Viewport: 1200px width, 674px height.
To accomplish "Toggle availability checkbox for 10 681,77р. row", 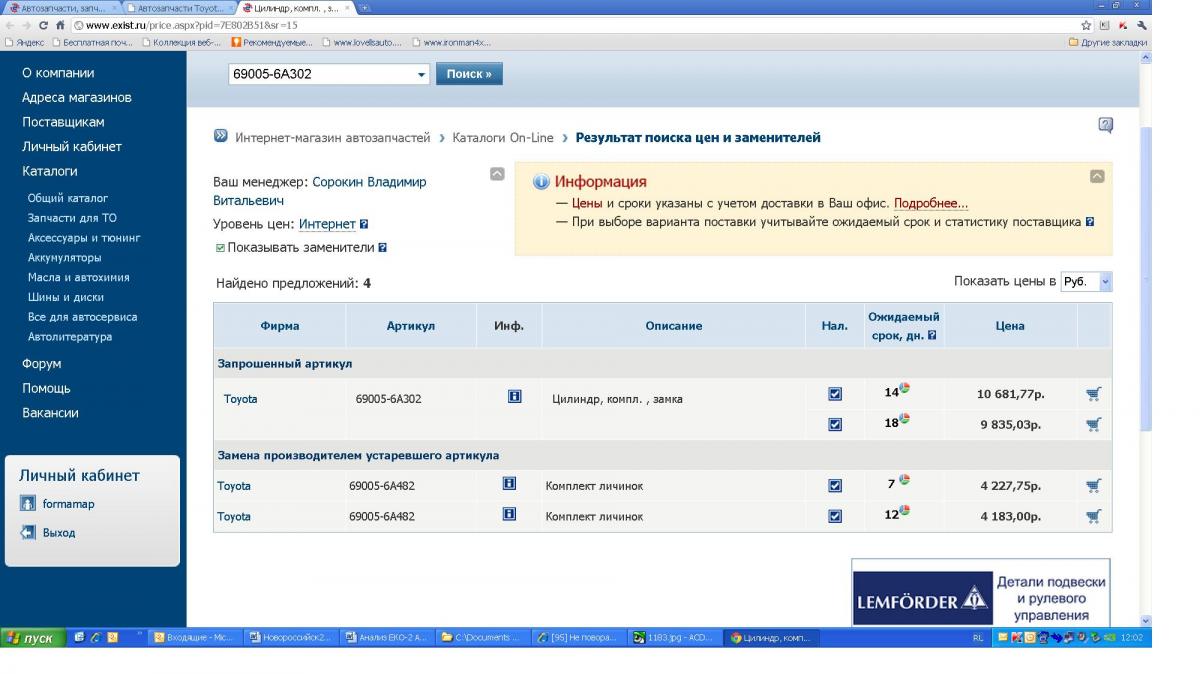I will tap(835, 394).
